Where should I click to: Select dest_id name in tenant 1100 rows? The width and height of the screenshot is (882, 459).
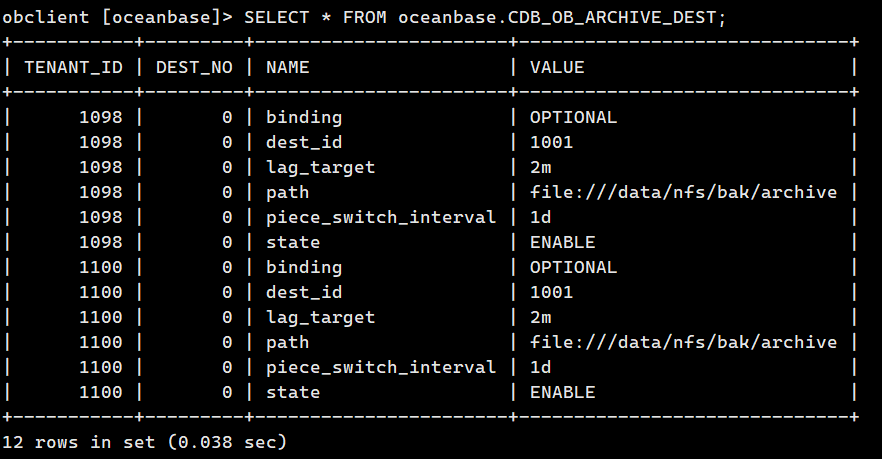[304, 292]
